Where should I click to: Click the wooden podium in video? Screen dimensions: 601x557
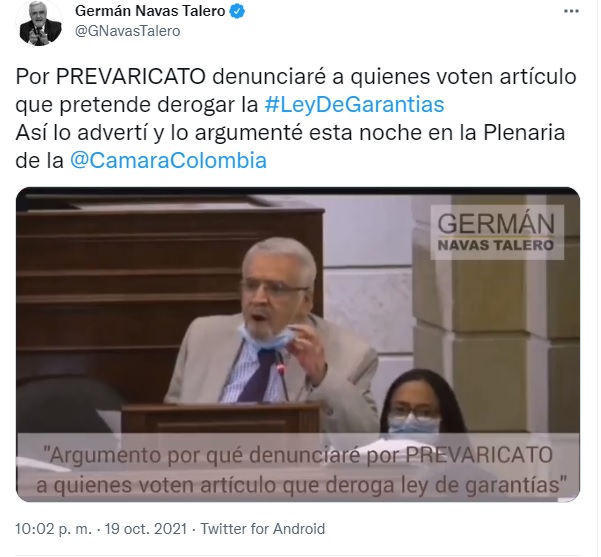pyautogui.click(x=221, y=419)
